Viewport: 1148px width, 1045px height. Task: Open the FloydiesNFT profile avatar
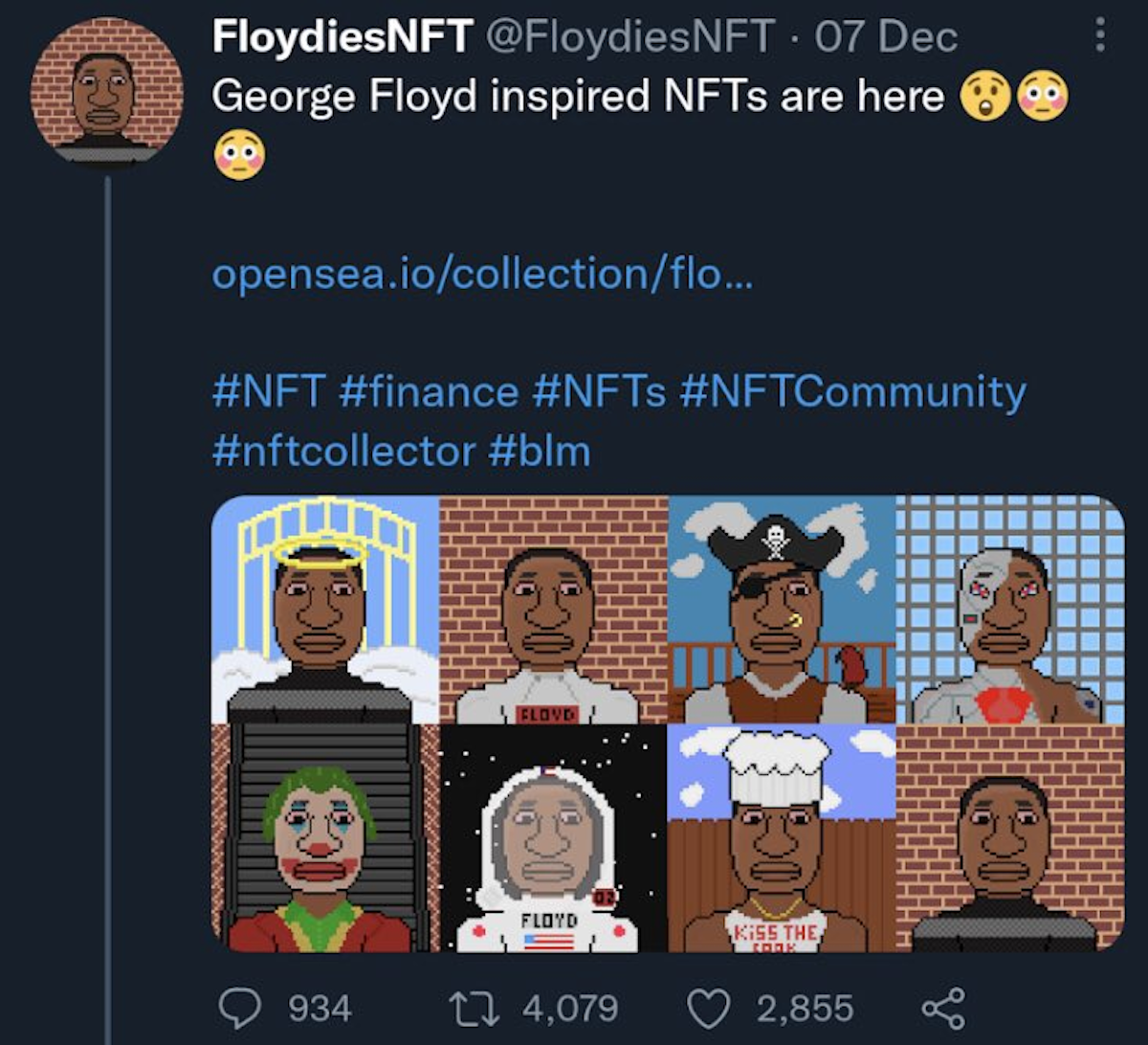coord(106,92)
